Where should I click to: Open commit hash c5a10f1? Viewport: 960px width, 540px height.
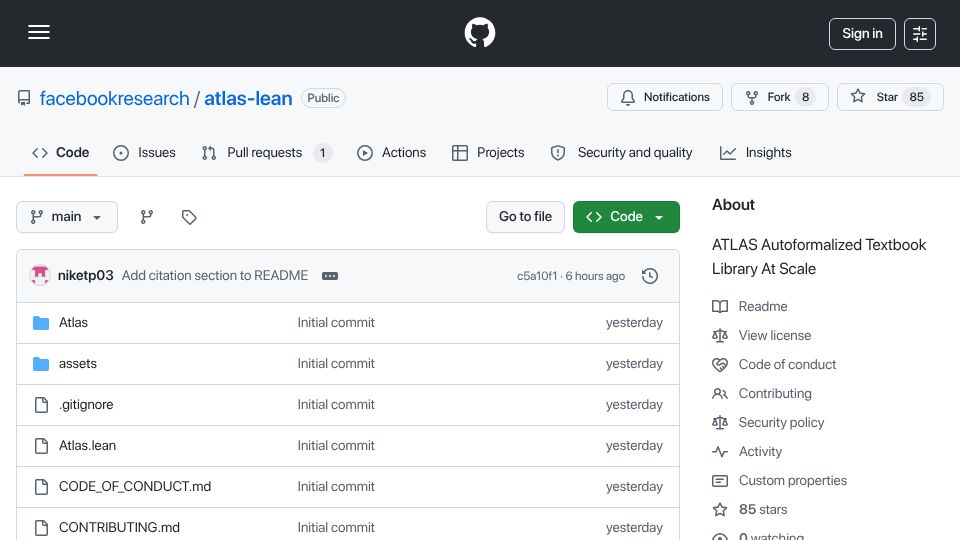(537, 276)
